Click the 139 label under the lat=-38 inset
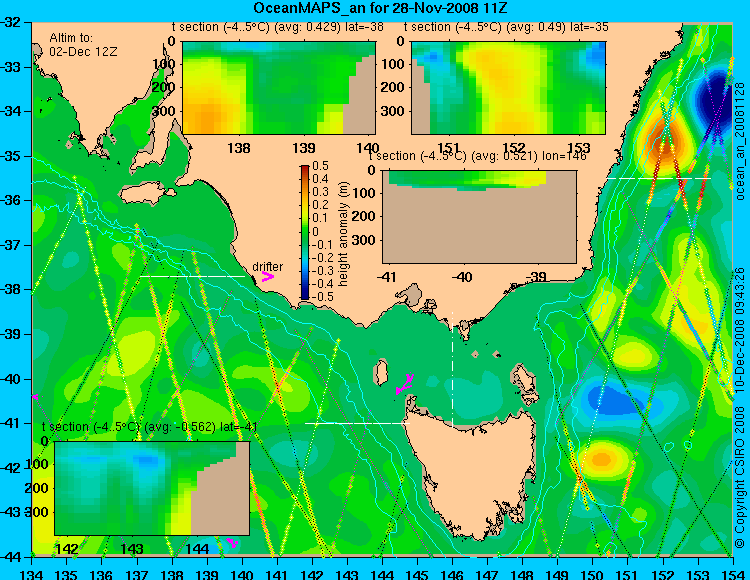 pyautogui.click(x=304, y=147)
